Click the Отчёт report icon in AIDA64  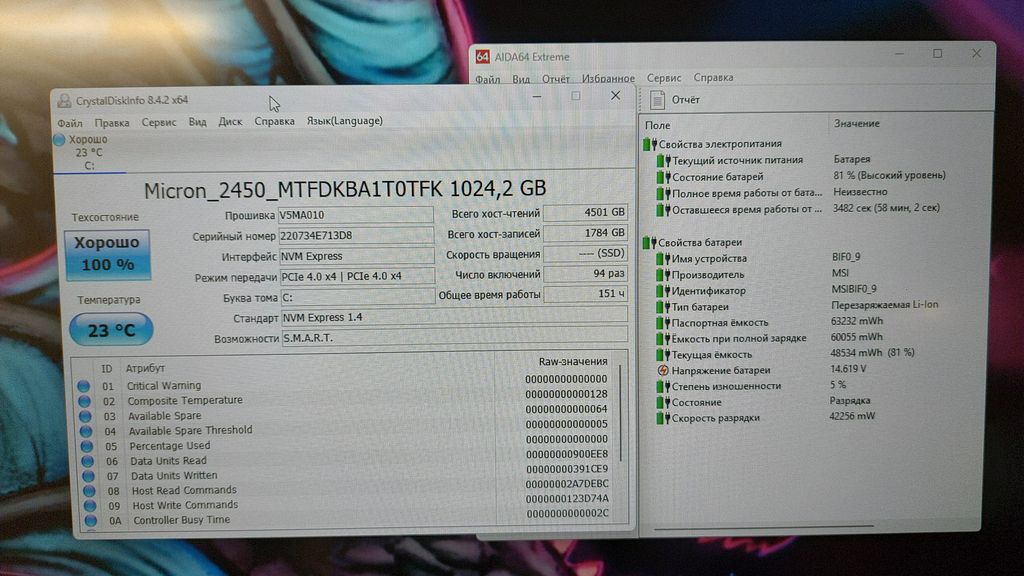click(x=657, y=100)
